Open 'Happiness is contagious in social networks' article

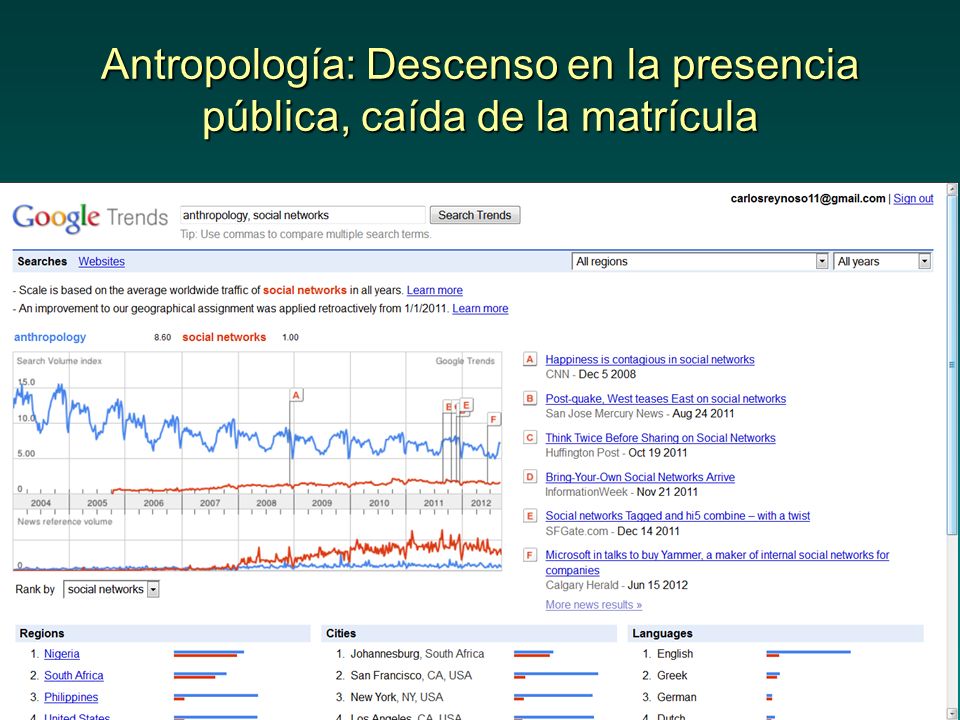click(650, 359)
